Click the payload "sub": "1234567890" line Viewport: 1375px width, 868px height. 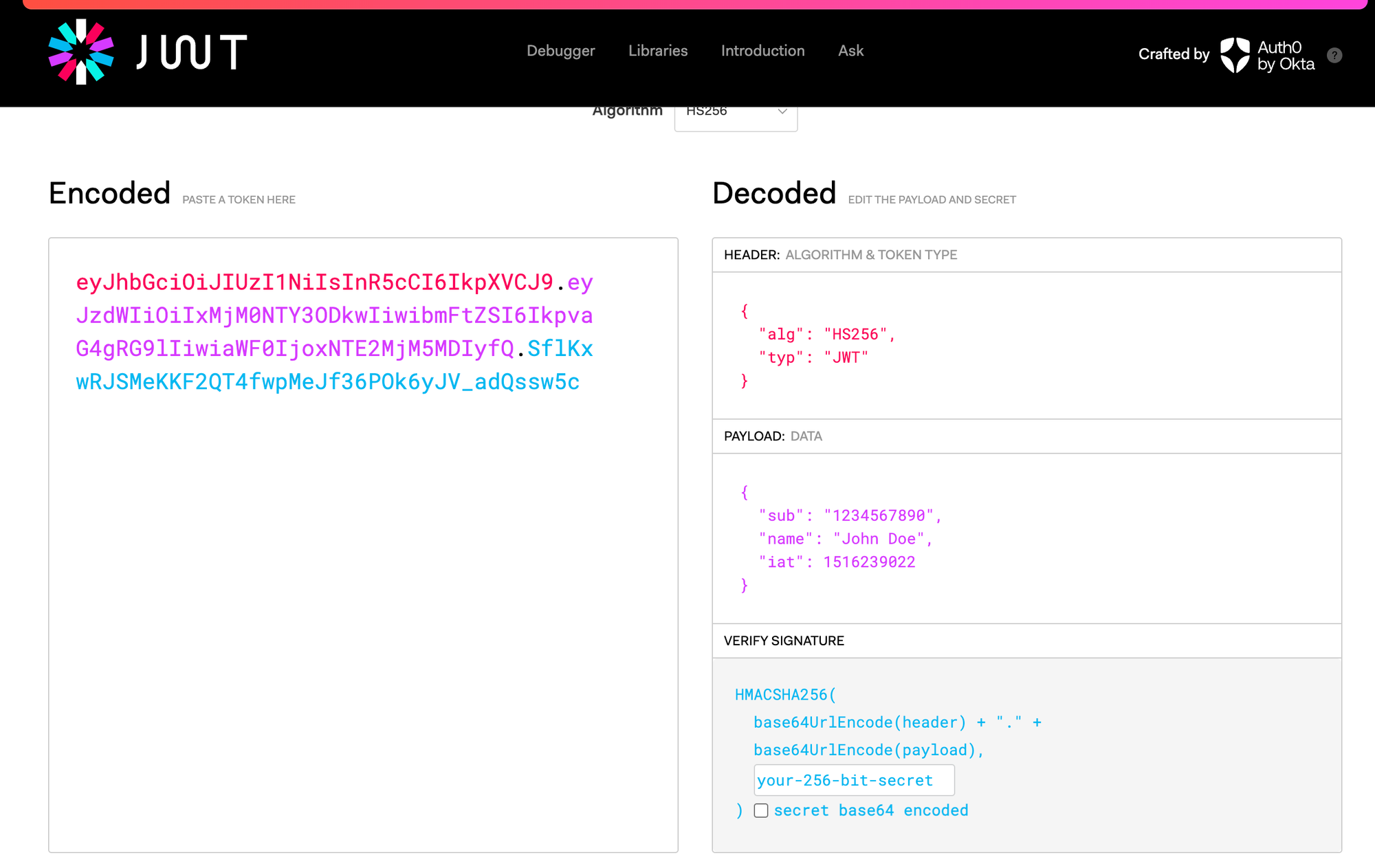click(x=849, y=515)
